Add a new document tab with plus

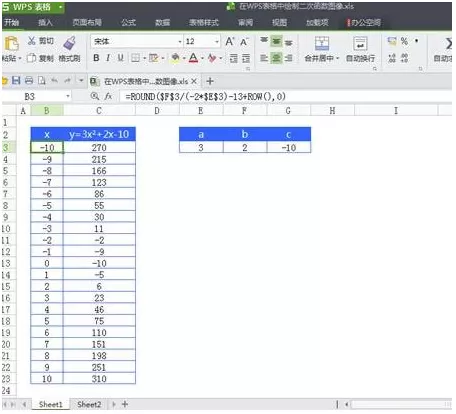coord(210,81)
